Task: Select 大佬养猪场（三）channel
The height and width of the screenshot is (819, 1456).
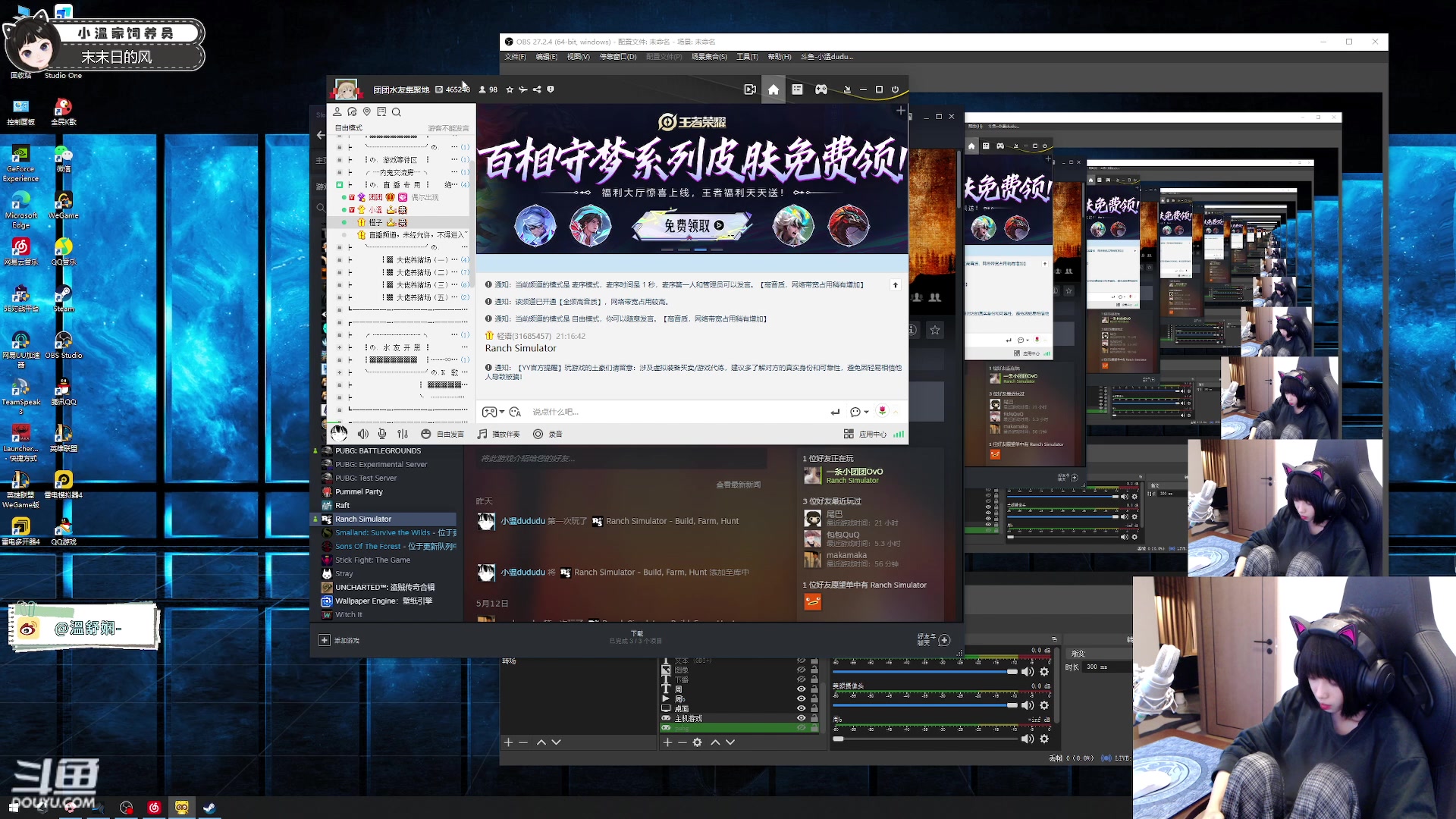Action: [422, 284]
